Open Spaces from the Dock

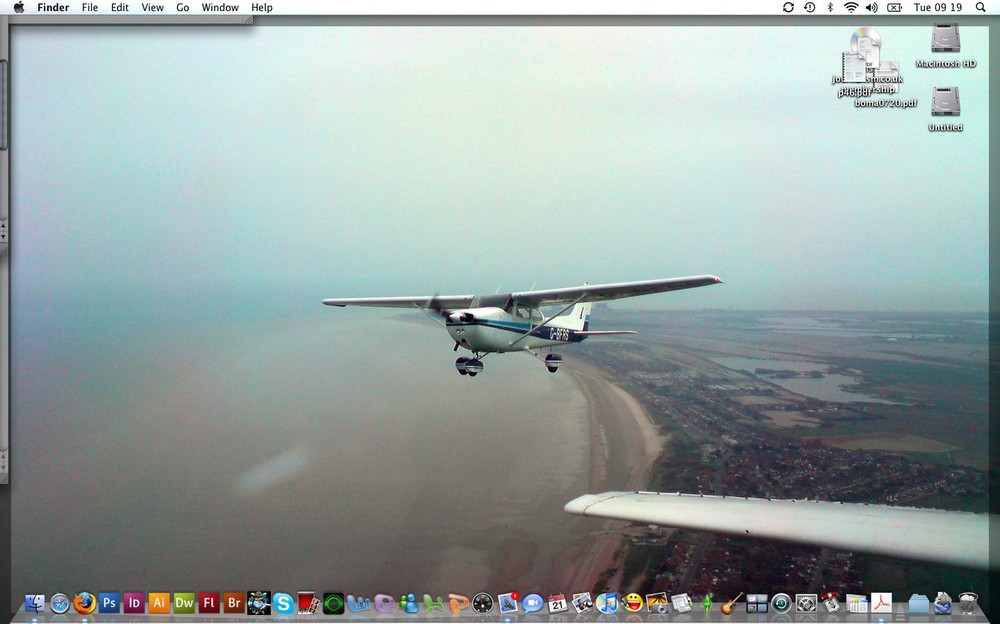tap(756, 602)
